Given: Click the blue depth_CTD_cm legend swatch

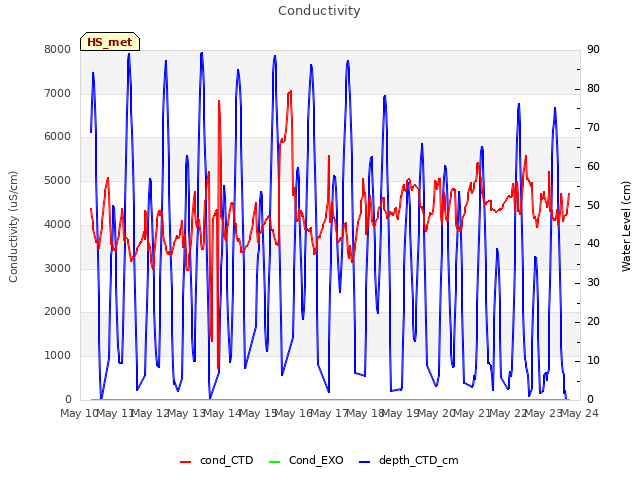Looking at the screenshot, I should tap(364, 462).
